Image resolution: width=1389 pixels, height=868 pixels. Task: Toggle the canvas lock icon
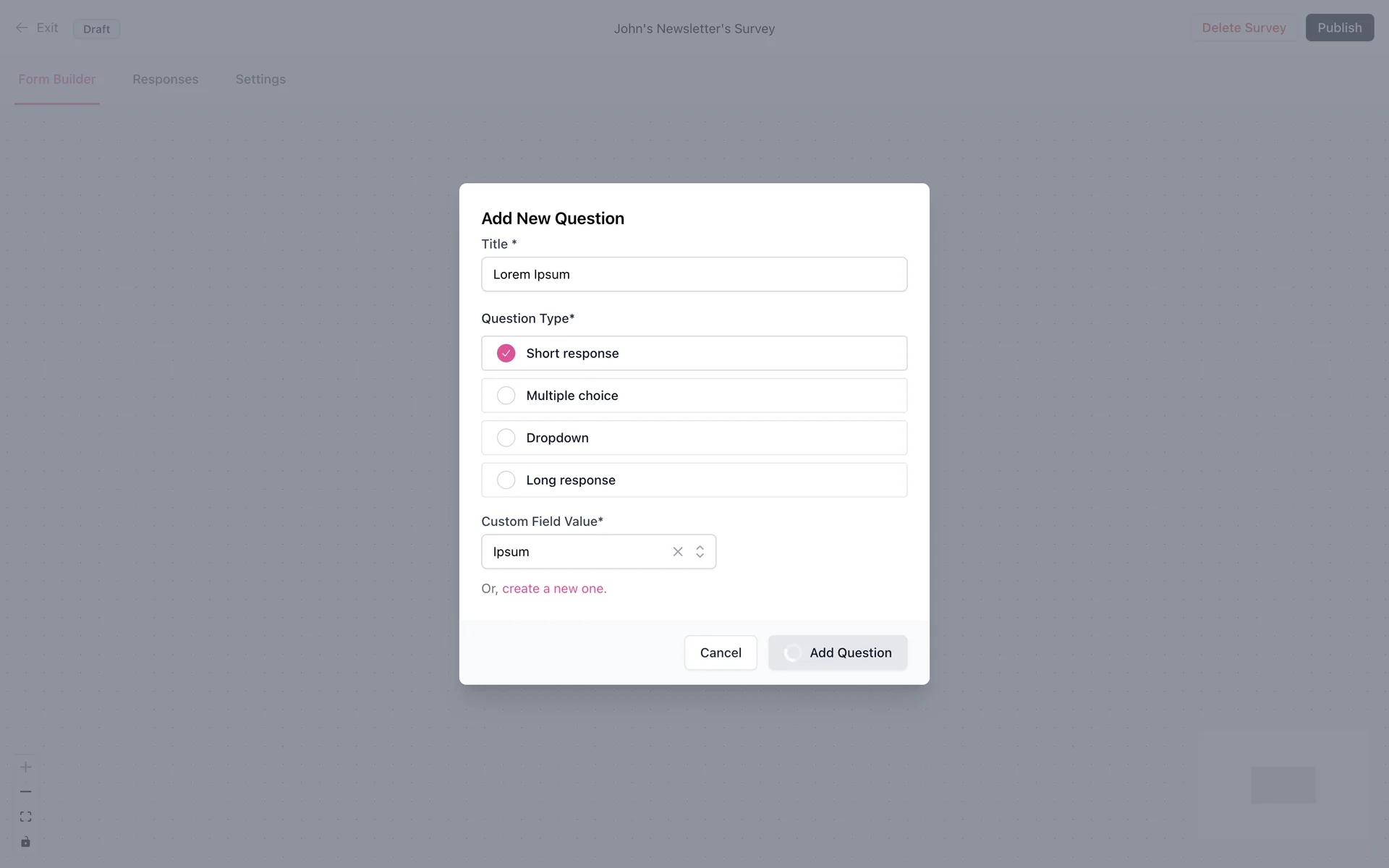(25, 842)
